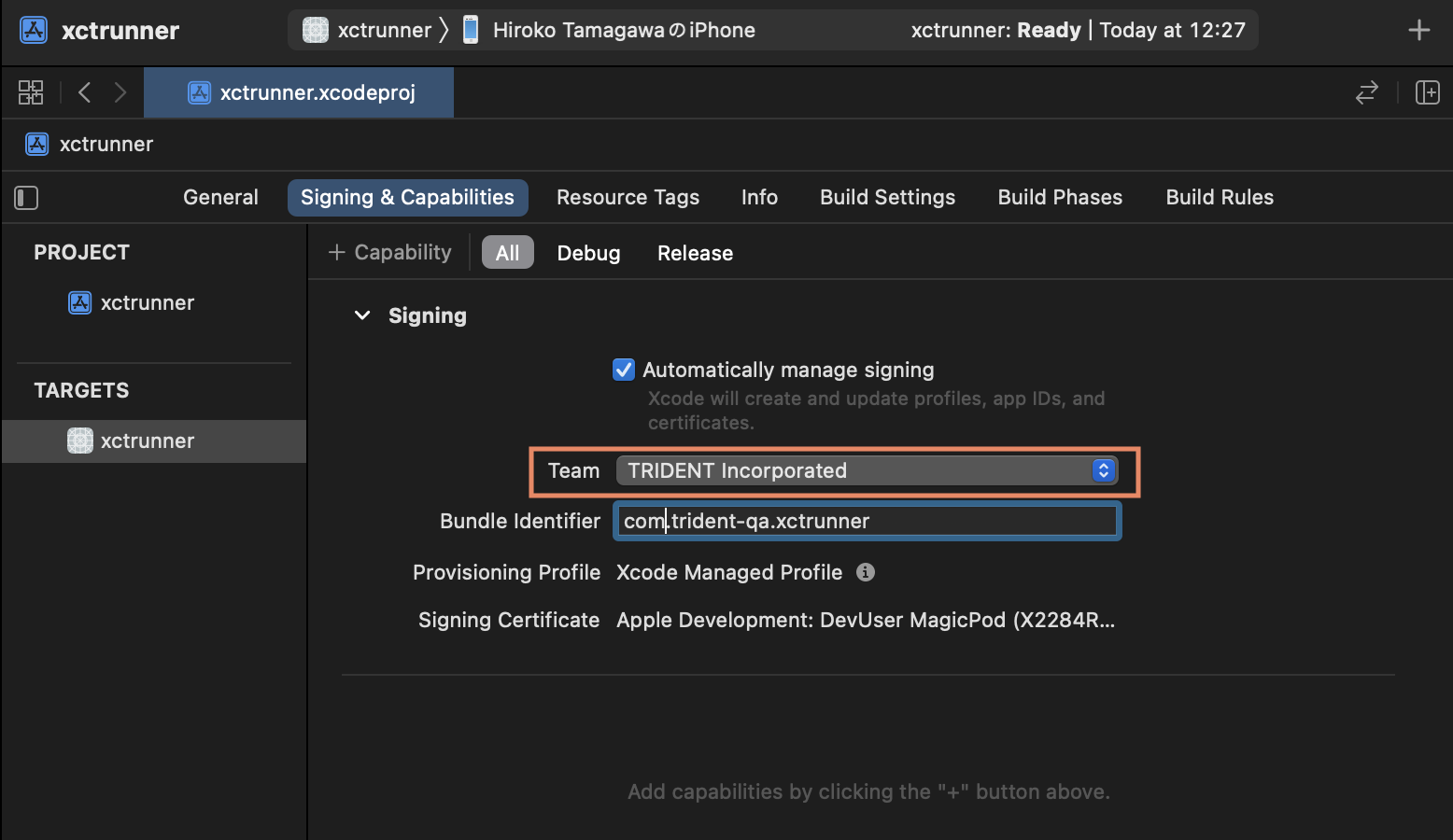Choose the Hiroko Tamagawa iPhone run destination
1453x840 pixels.
609,30
